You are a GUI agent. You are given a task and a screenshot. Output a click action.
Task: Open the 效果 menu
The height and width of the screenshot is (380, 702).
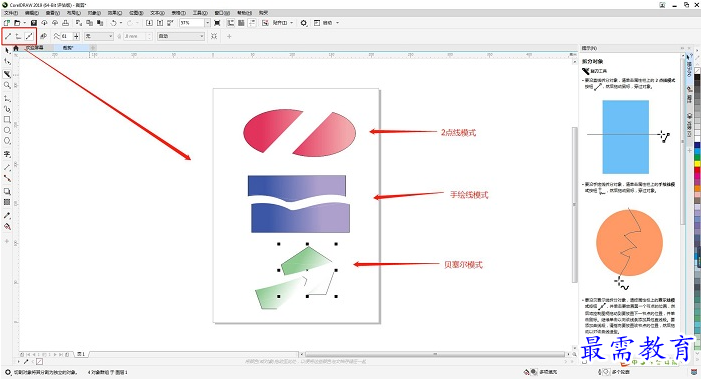click(115, 13)
